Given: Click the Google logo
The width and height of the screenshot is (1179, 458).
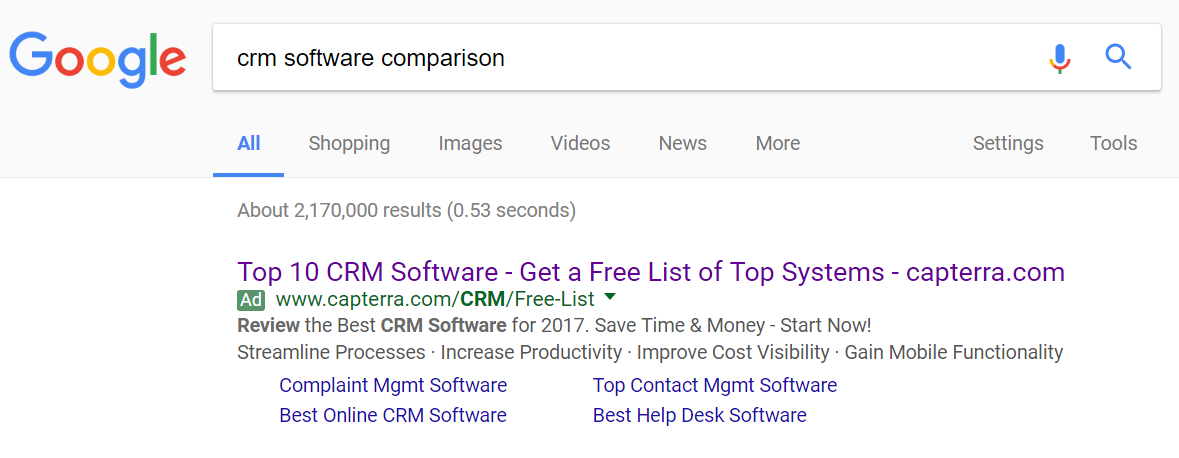Looking at the screenshot, I should click(x=98, y=59).
